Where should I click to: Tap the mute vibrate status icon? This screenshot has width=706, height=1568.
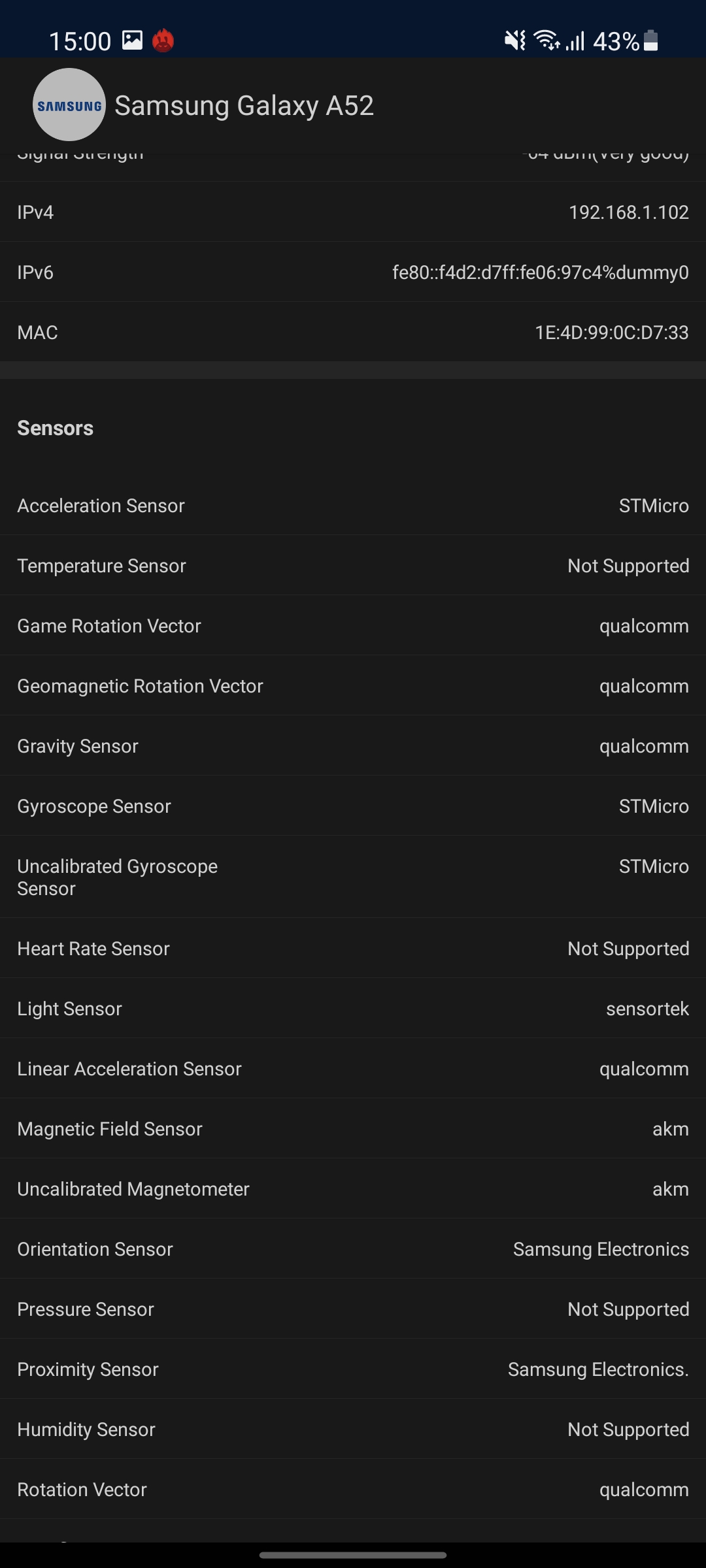[515, 41]
